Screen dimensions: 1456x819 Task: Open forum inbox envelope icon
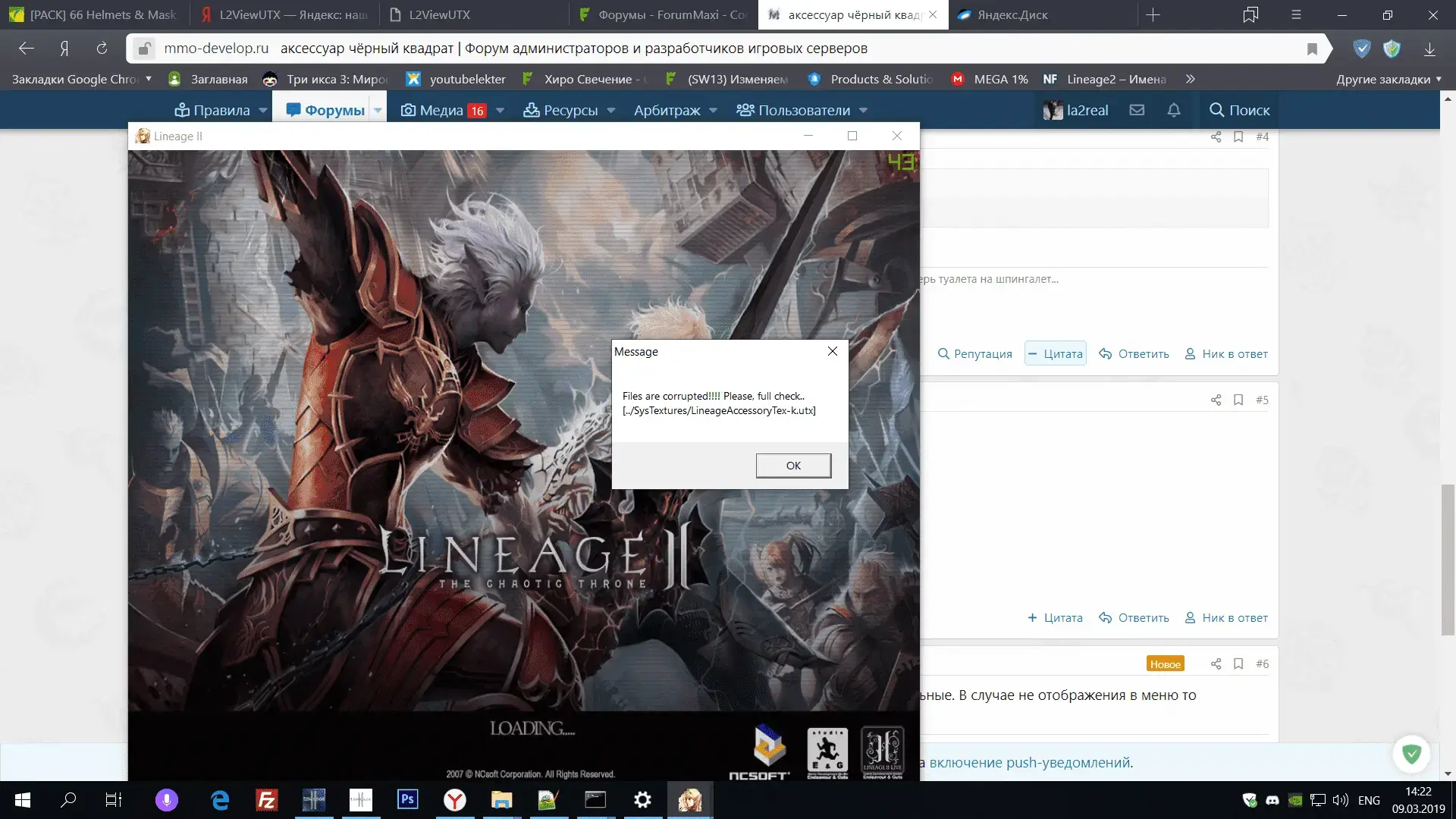click(x=1137, y=110)
